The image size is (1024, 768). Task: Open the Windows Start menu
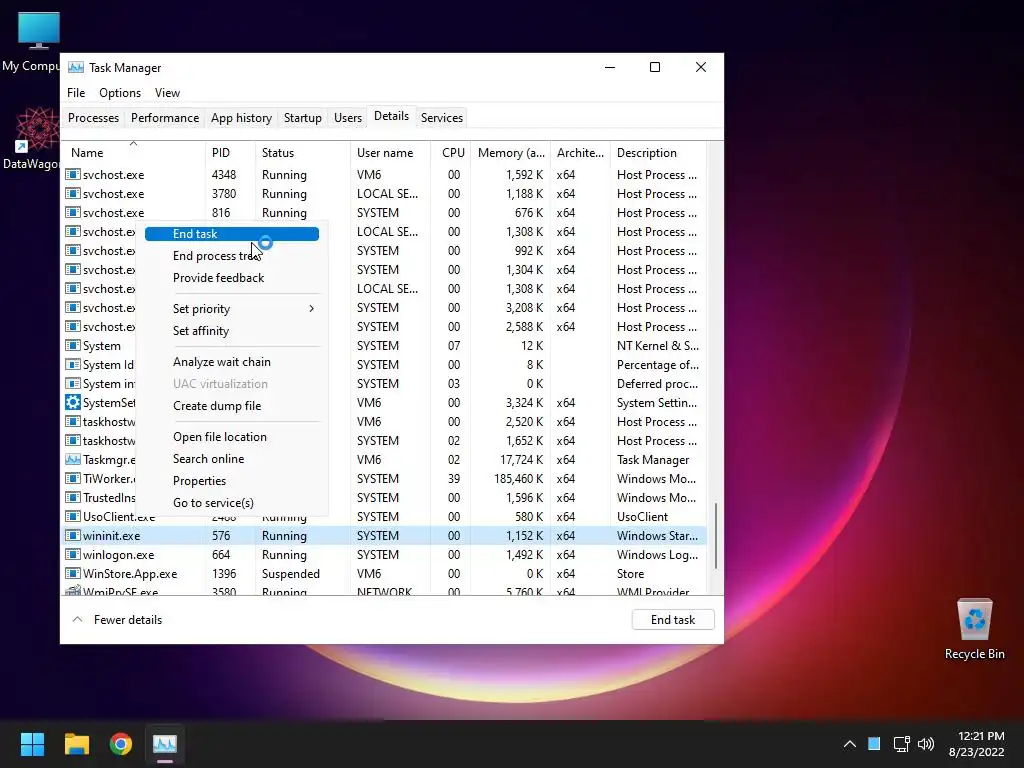(x=32, y=744)
